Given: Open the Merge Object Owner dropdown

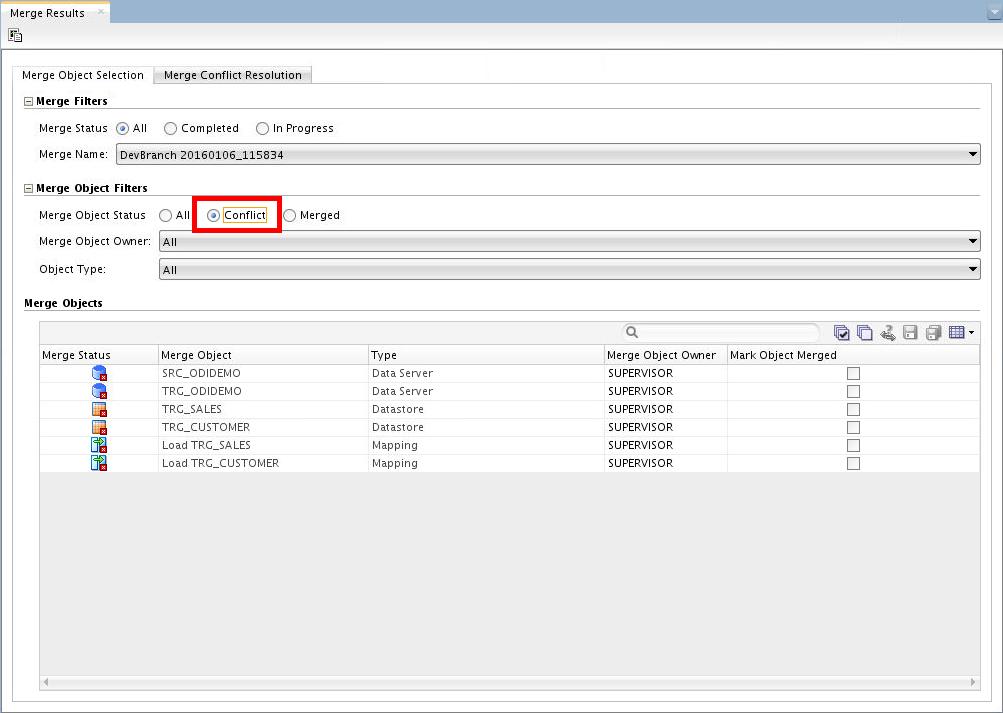Looking at the screenshot, I should (569, 241).
